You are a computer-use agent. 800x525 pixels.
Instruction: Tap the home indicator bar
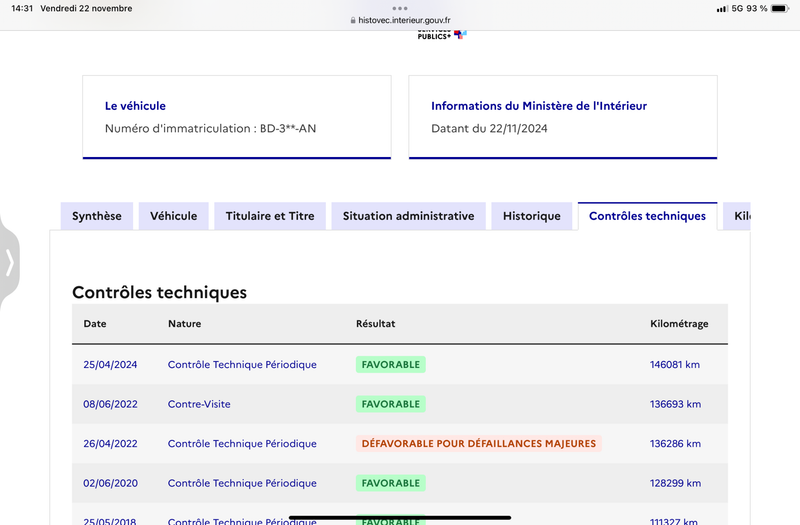[x=400, y=517]
